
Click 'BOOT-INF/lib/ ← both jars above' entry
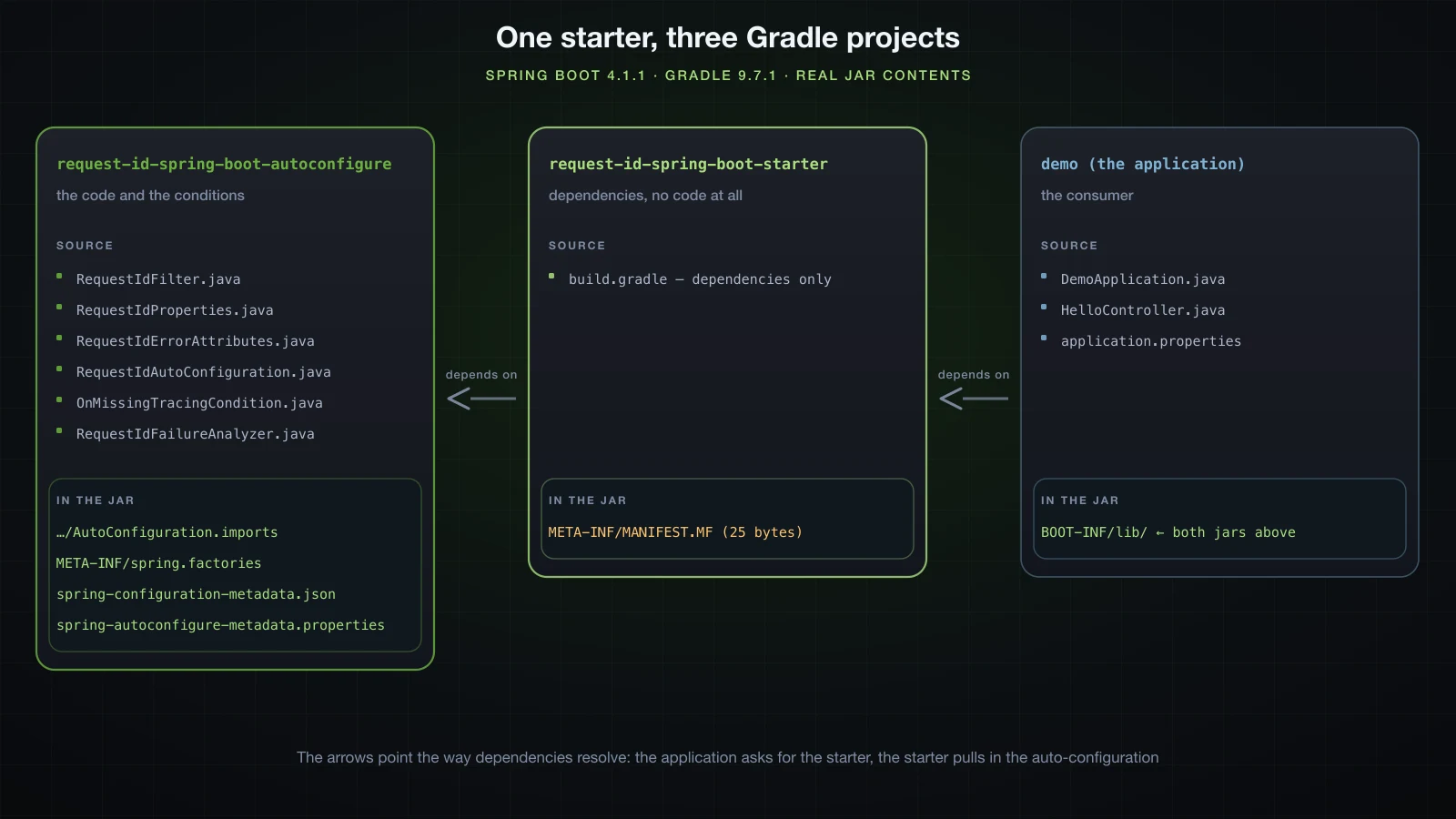pos(1168,532)
